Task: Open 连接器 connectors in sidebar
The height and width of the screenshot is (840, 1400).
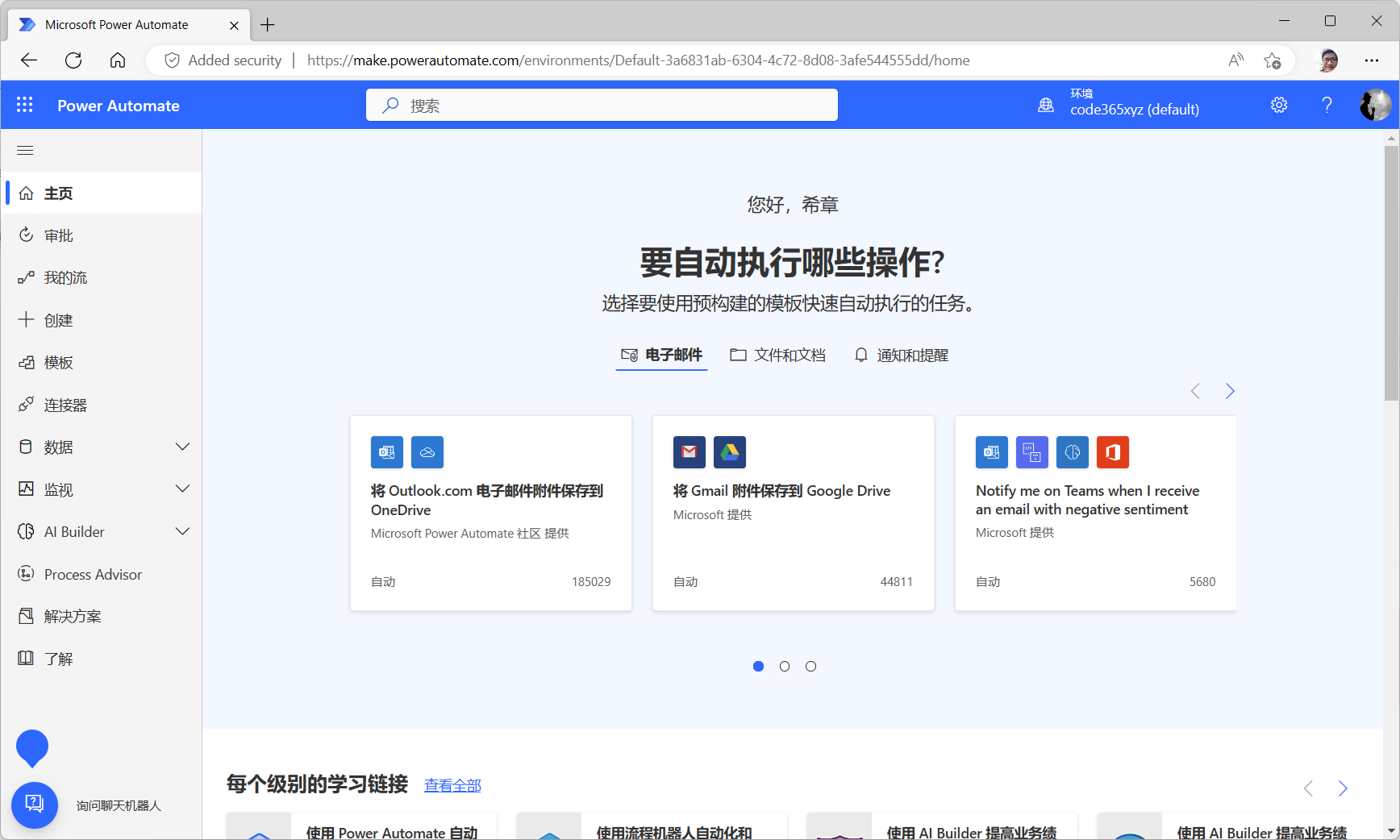Action: click(101, 405)
